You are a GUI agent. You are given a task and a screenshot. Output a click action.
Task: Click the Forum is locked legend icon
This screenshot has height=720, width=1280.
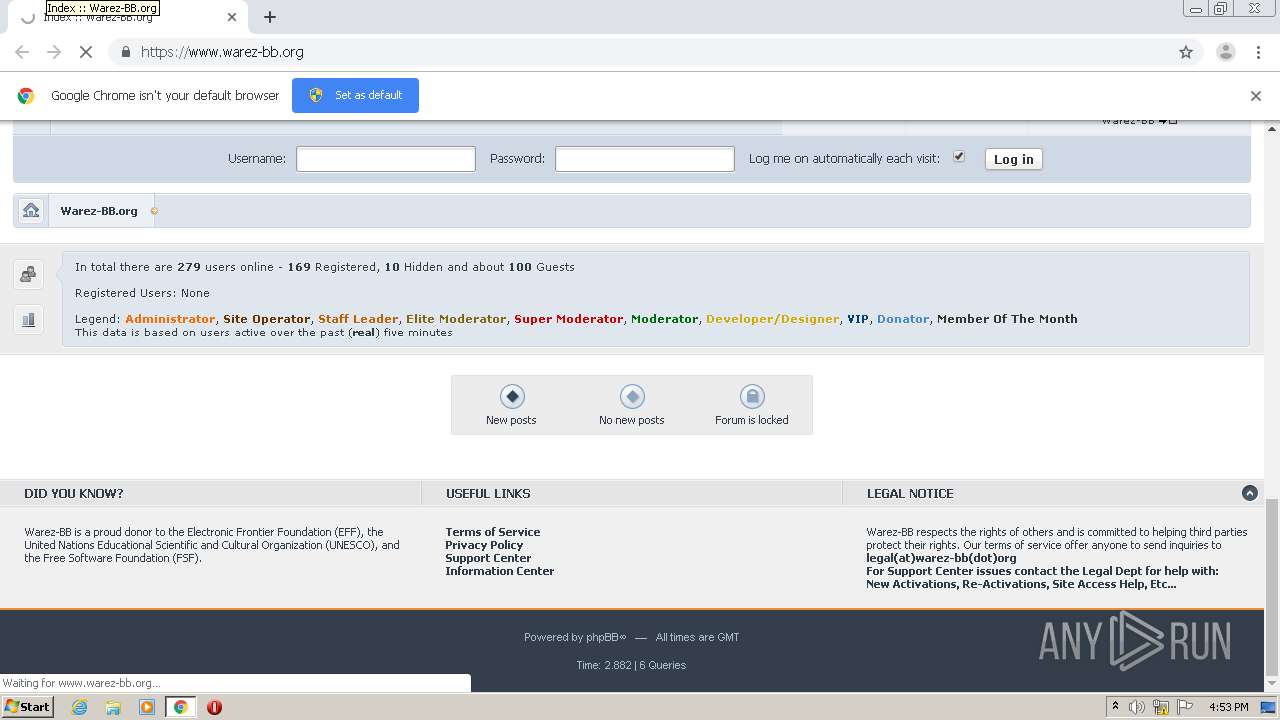tap(752, 397)
